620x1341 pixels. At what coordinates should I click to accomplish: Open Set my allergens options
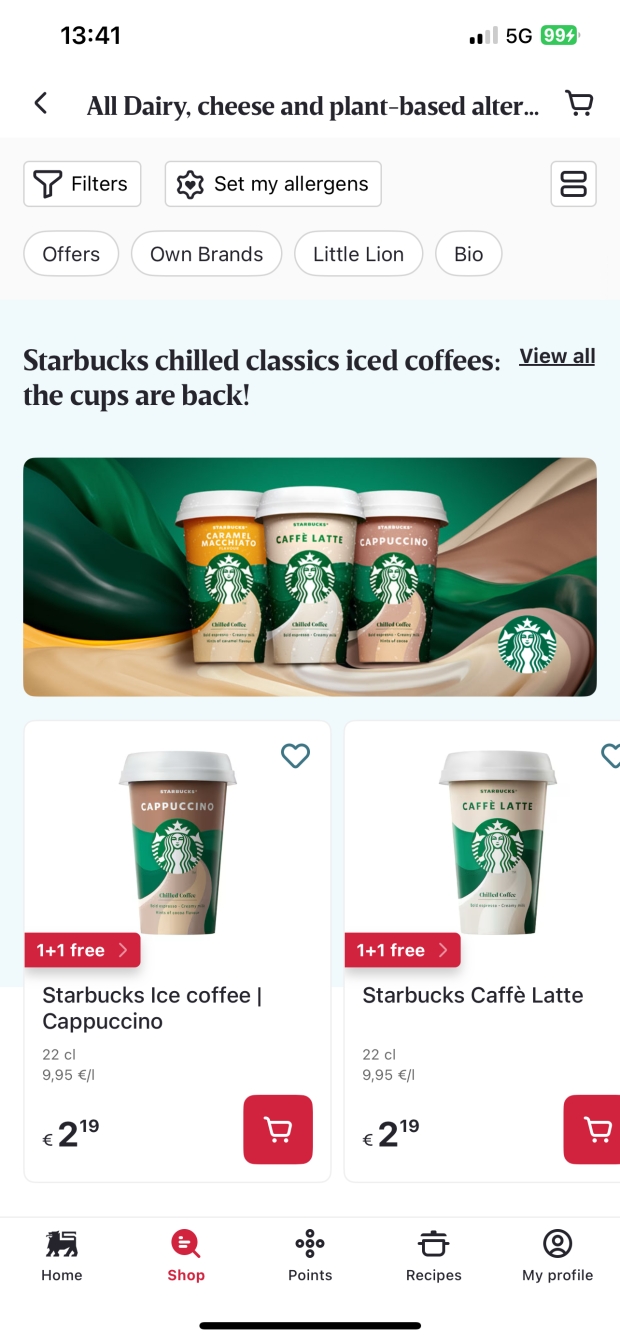[273, 184]
